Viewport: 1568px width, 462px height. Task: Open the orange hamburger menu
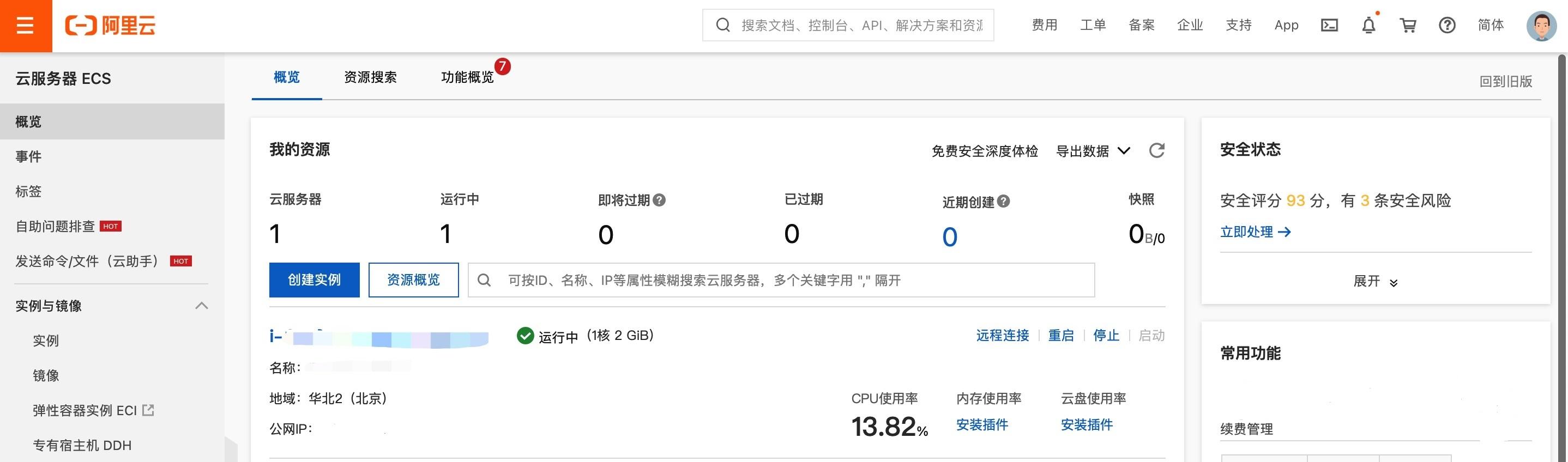click(x=26, y=26)
